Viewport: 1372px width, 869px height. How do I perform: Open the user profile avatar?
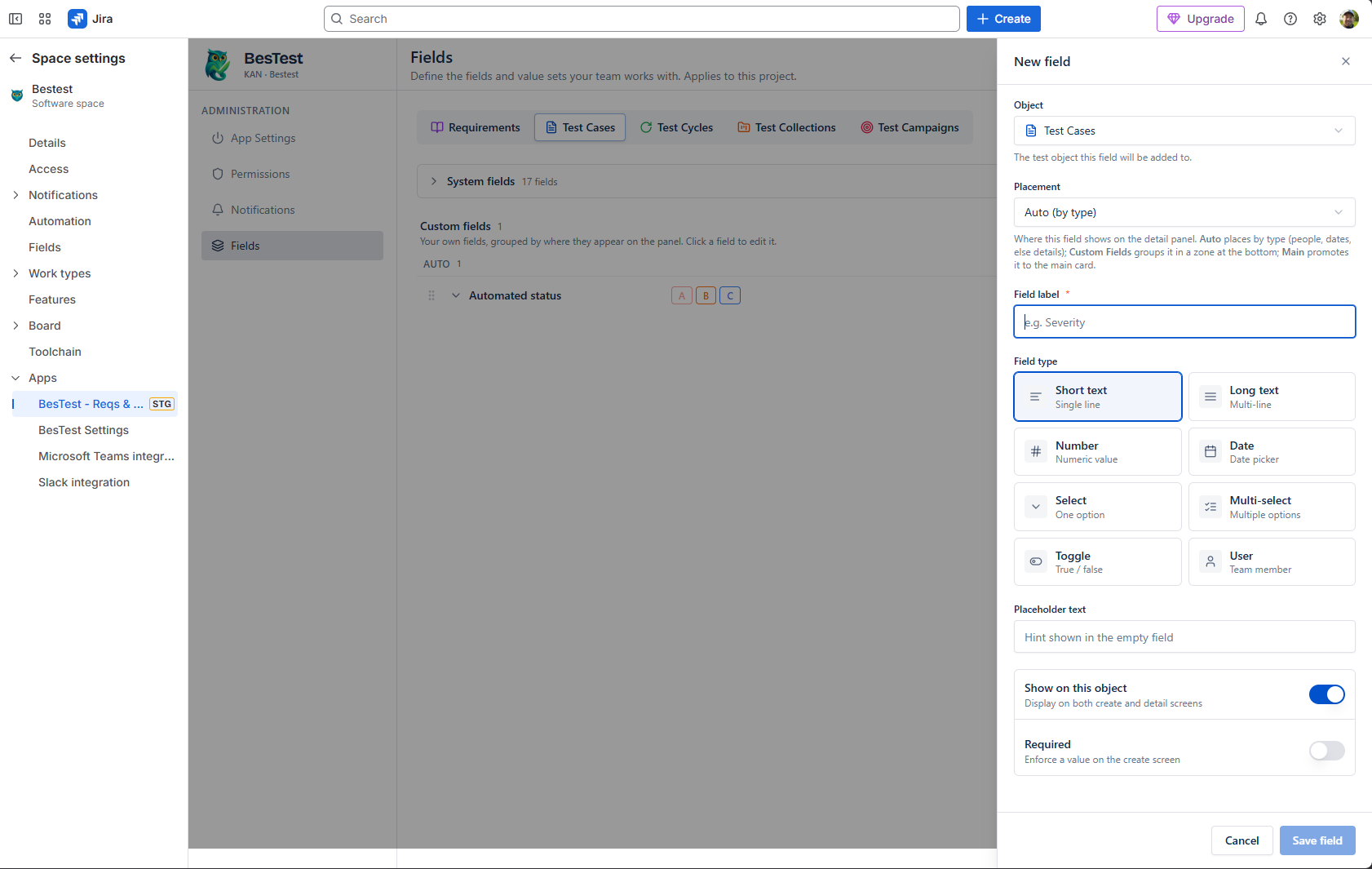[x=1349, y=19]
